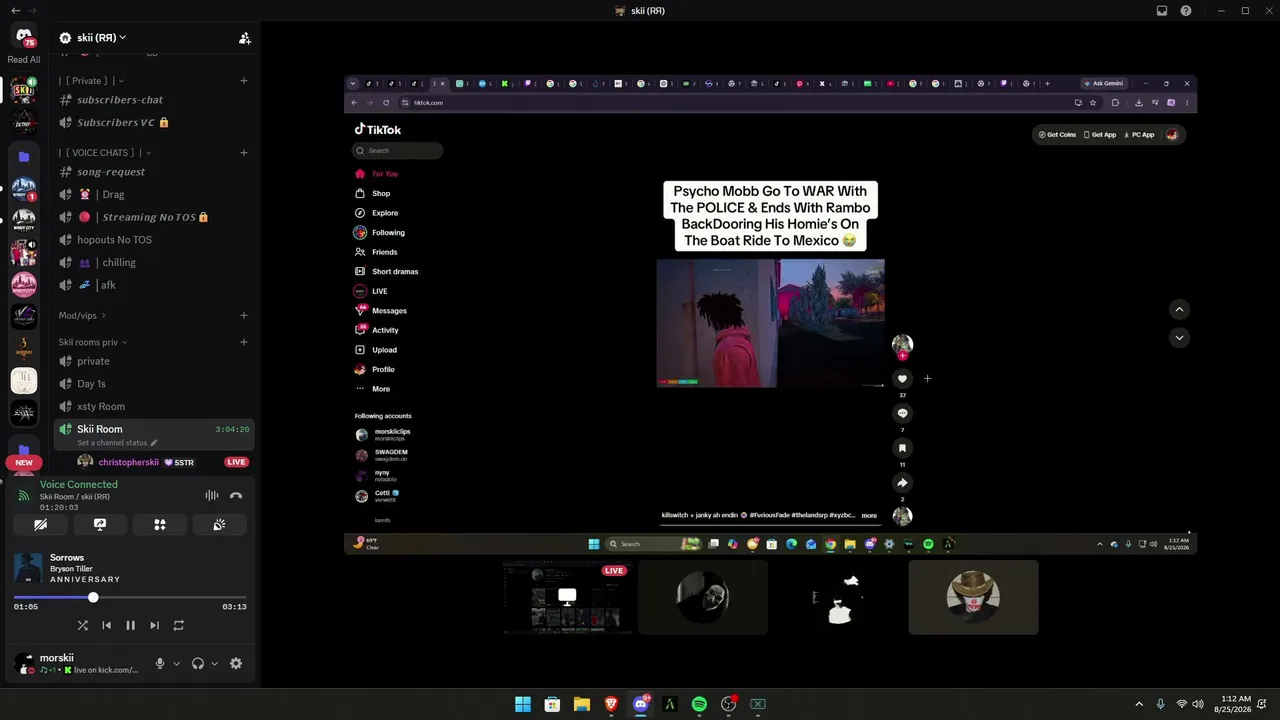Select the LIVE stream preview thumbnail
The width and height of the screenshot is (1280, 720).
pyautogui.click(x=567, y=597)
